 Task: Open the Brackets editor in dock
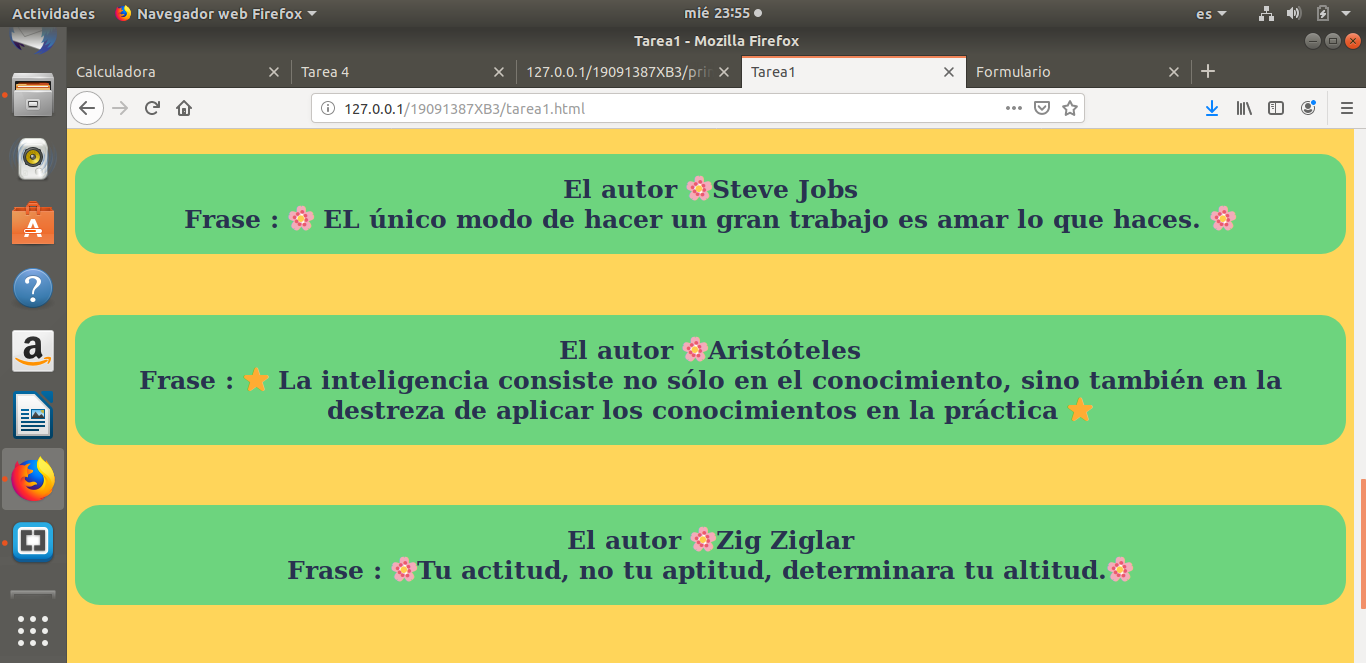[x=33, y=543]
